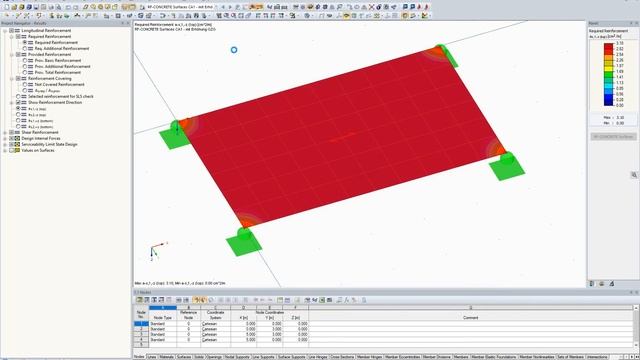Pin the results Panel on the right
Screen dimensions: 640x360
pyautogui.click(x=631, y=23)
